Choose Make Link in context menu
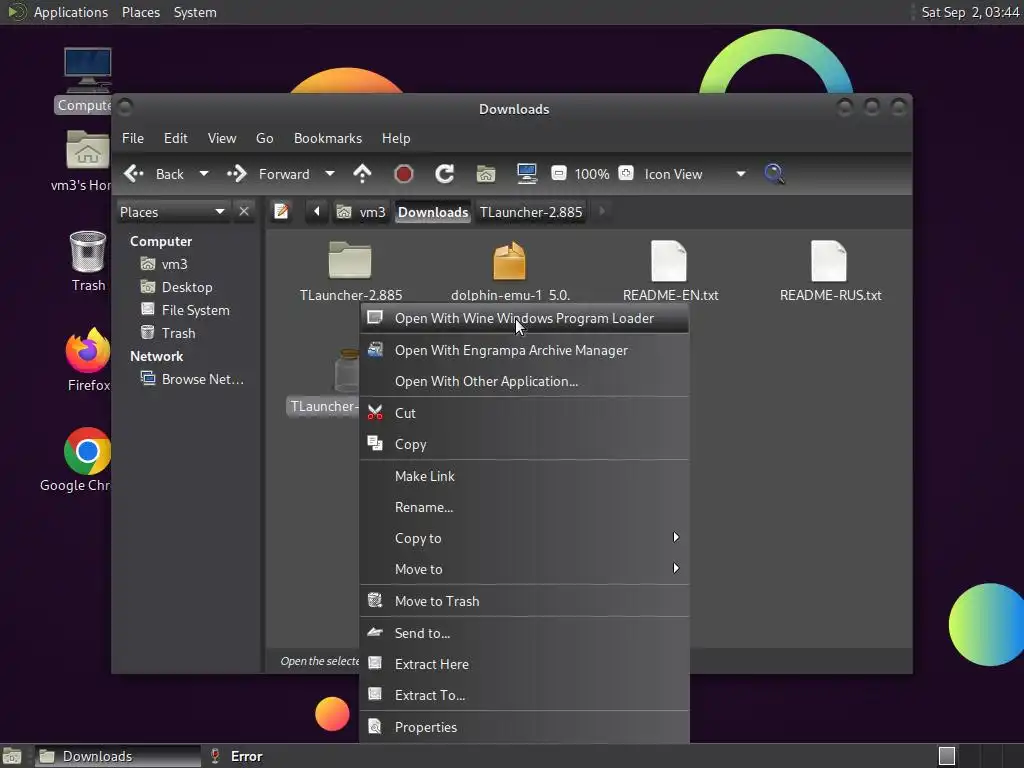 coord(524,476)
